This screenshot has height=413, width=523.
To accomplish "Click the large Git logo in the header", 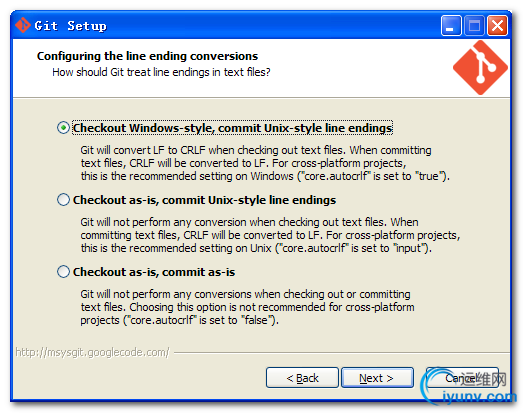I will tap(480, 68).
